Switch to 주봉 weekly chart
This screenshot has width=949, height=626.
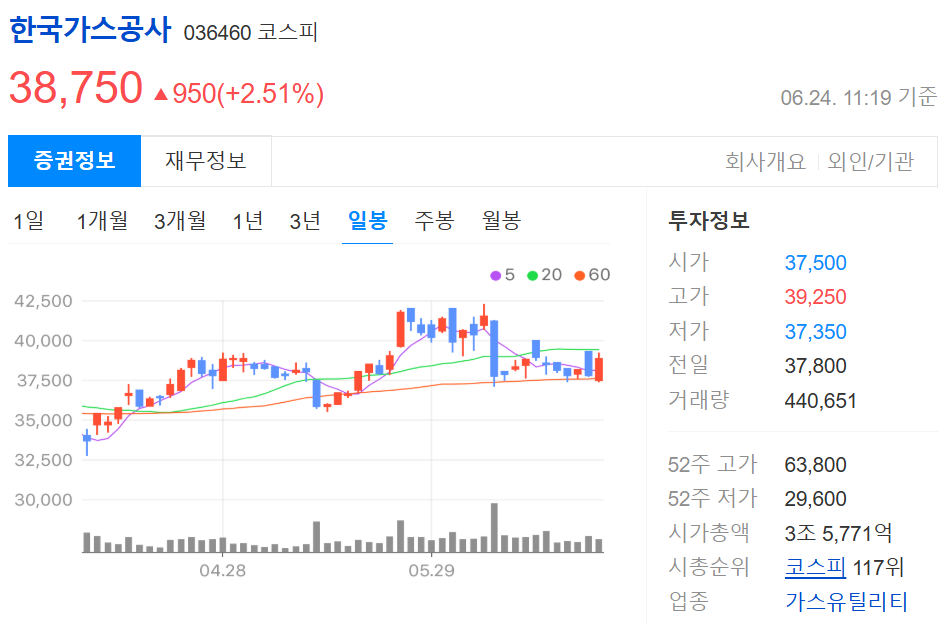coord(433,222)
